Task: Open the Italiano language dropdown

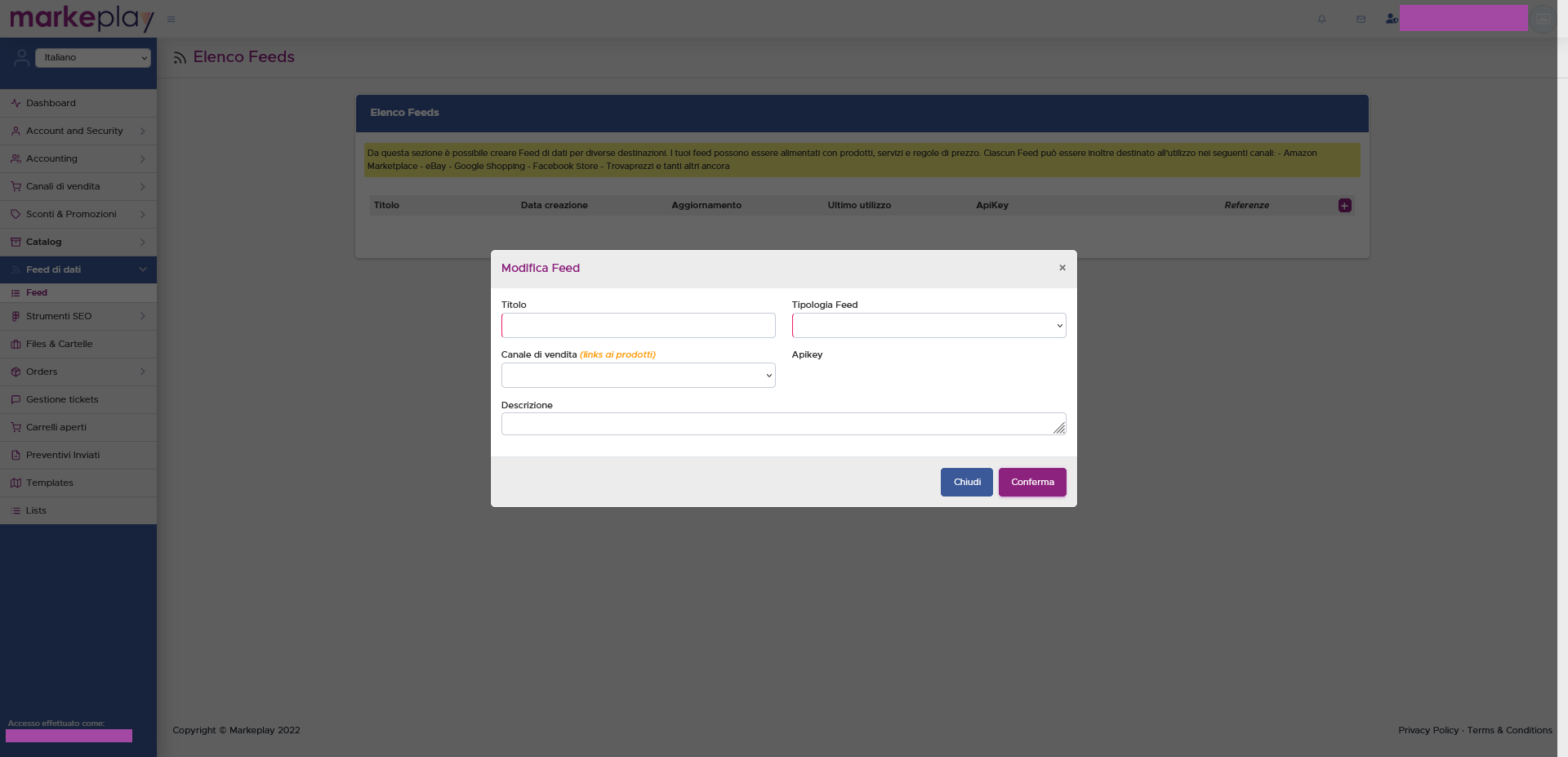Action: pyautogui.click(x=92, y=57)
